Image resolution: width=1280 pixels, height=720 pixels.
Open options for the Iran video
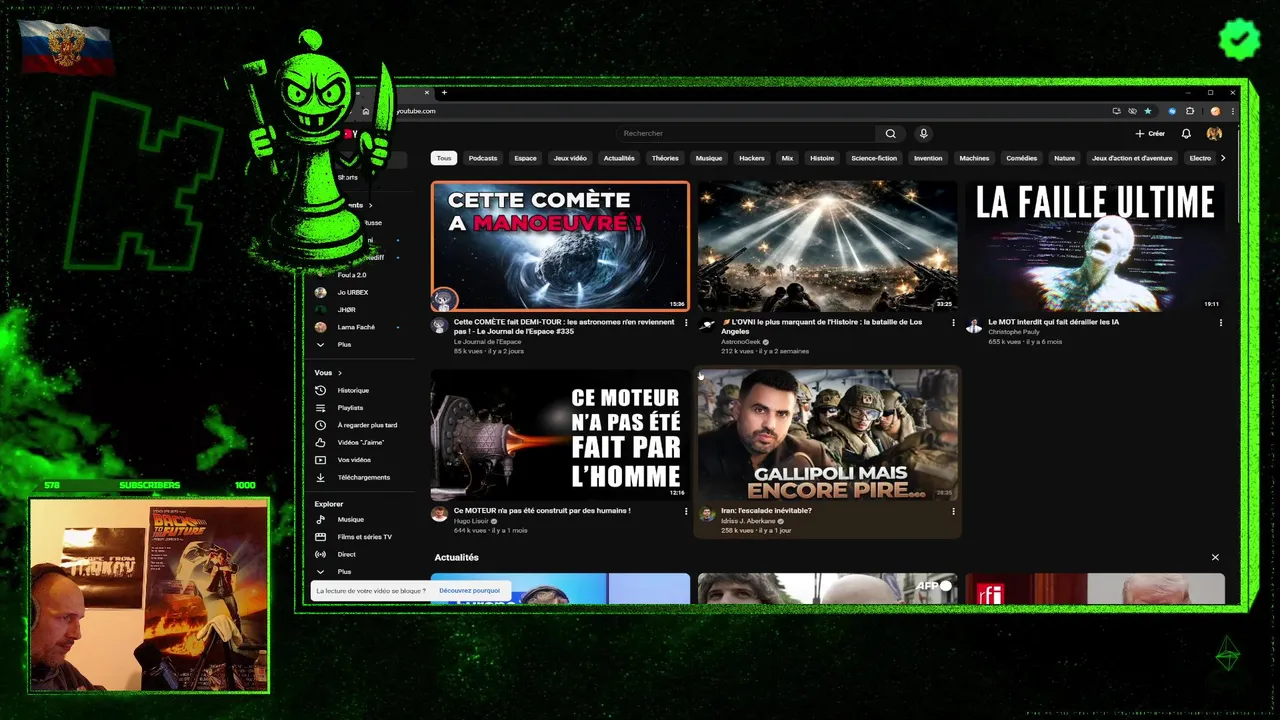953,511
